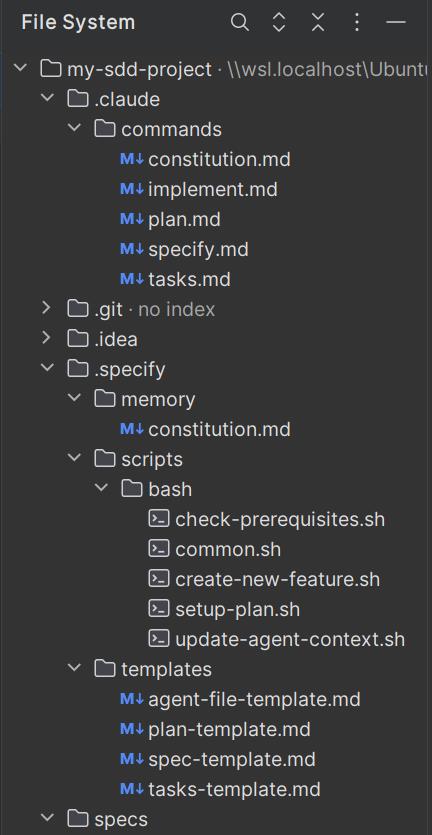432x835 pixels.
Task: Click the markdown icon next to plan.md
Action: point(132,219)
